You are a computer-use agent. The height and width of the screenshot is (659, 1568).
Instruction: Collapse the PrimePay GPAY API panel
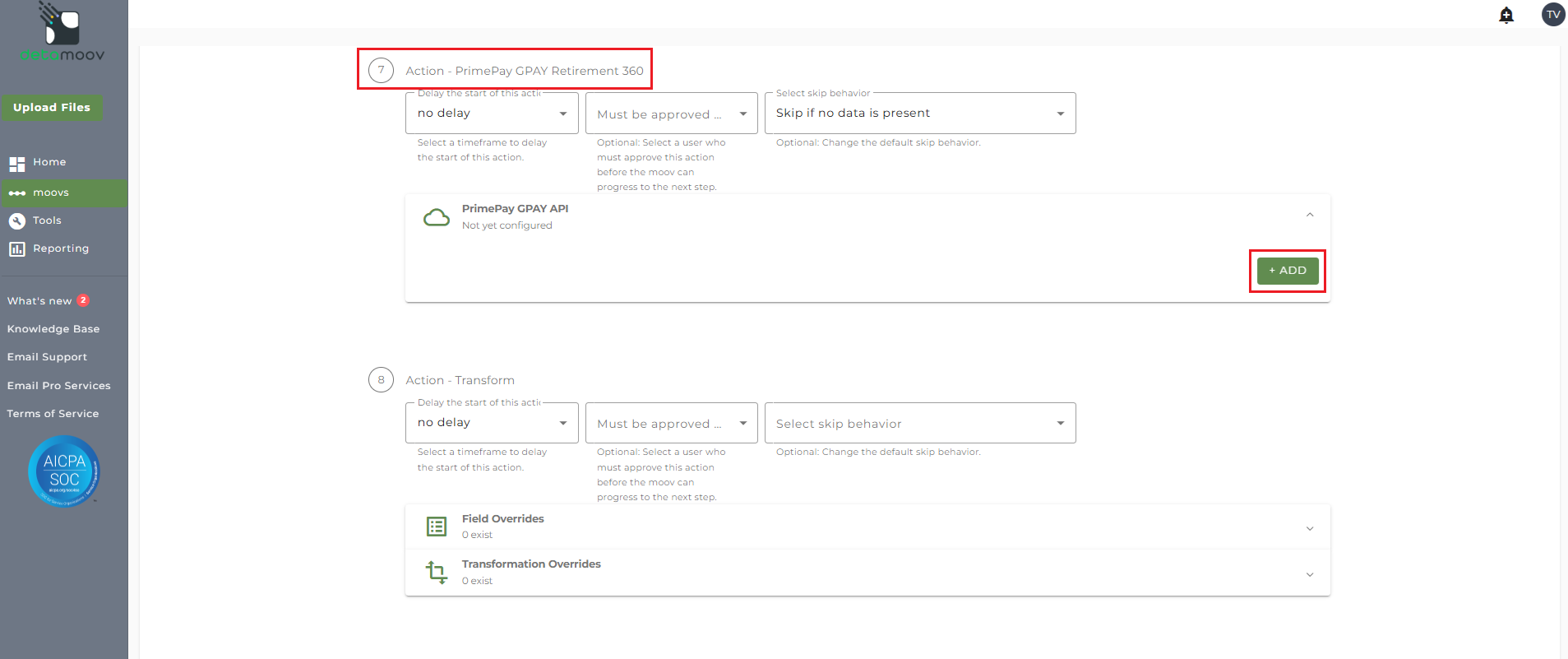(x=1310, y=215)
